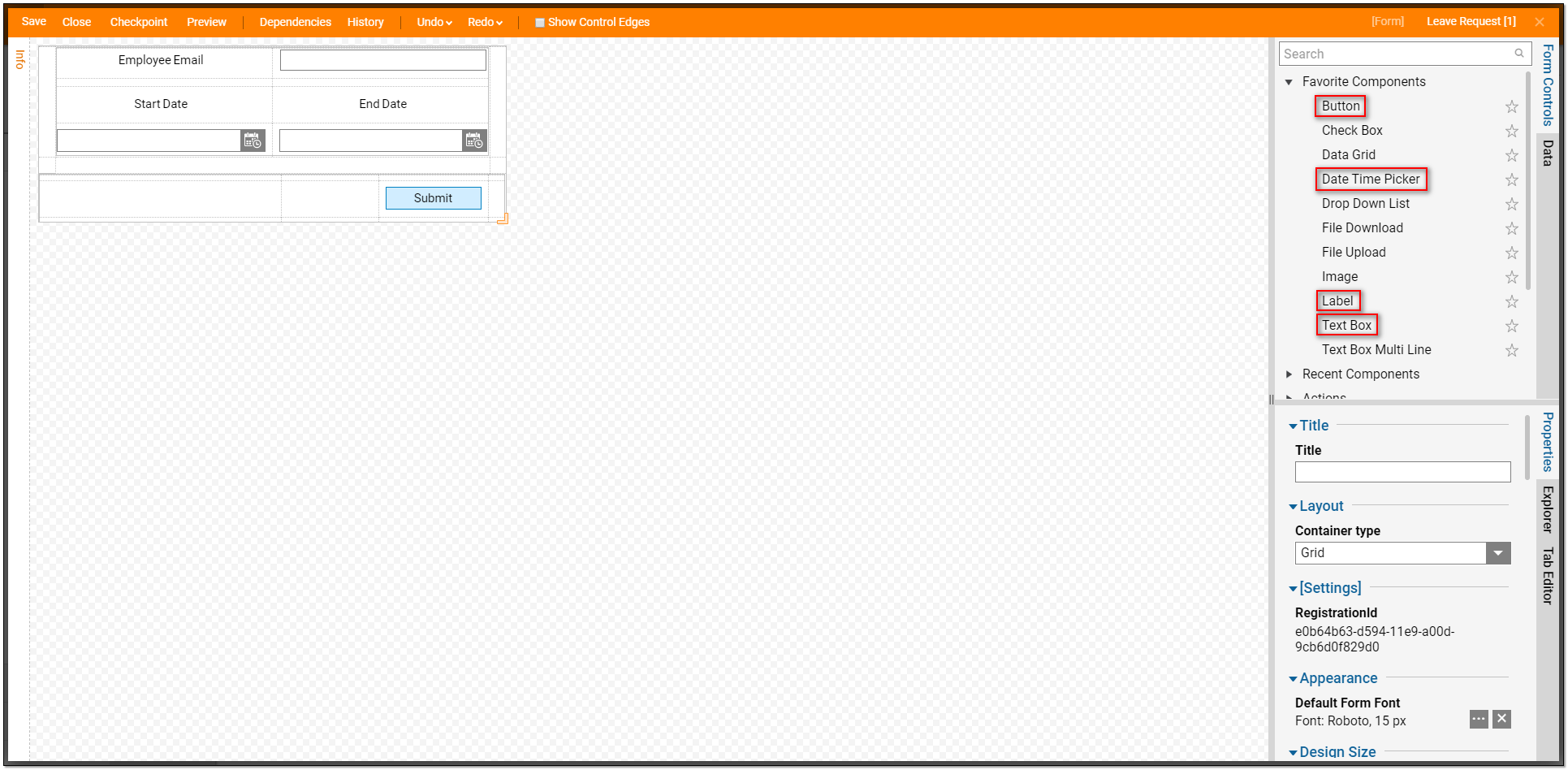Grab form resize handle at corner

[503, 218]
